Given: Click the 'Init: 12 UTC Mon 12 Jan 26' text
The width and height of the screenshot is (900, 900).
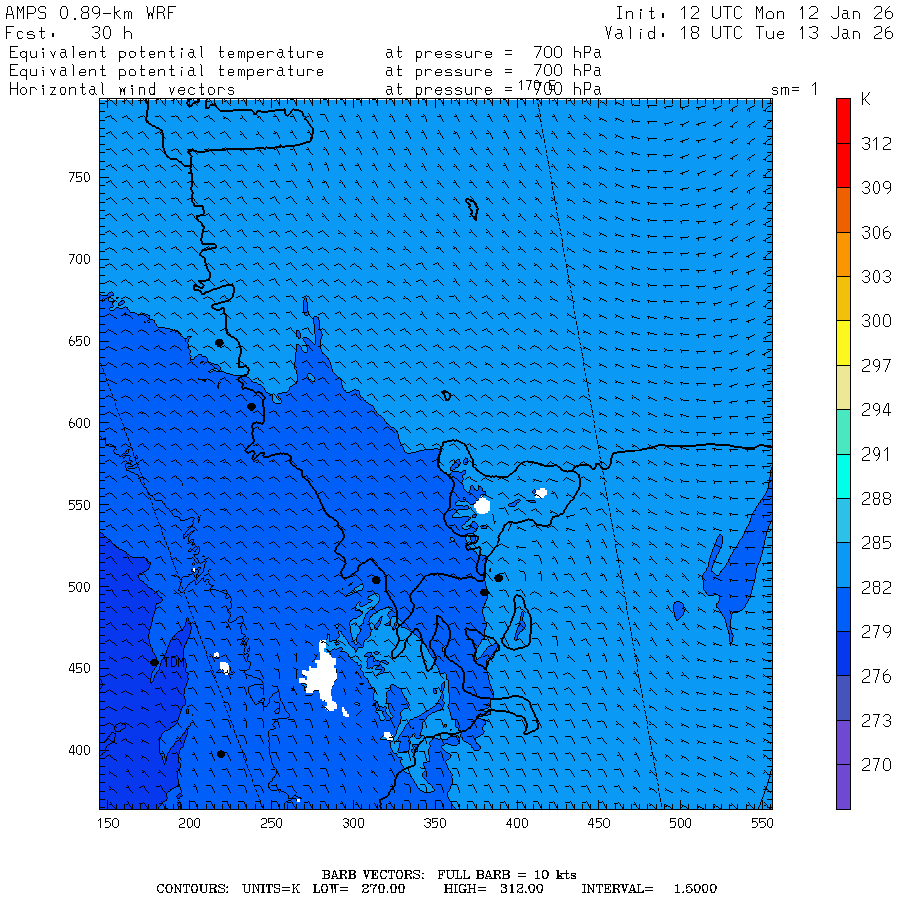Looking at the screenshot, I should coord(754,13).
